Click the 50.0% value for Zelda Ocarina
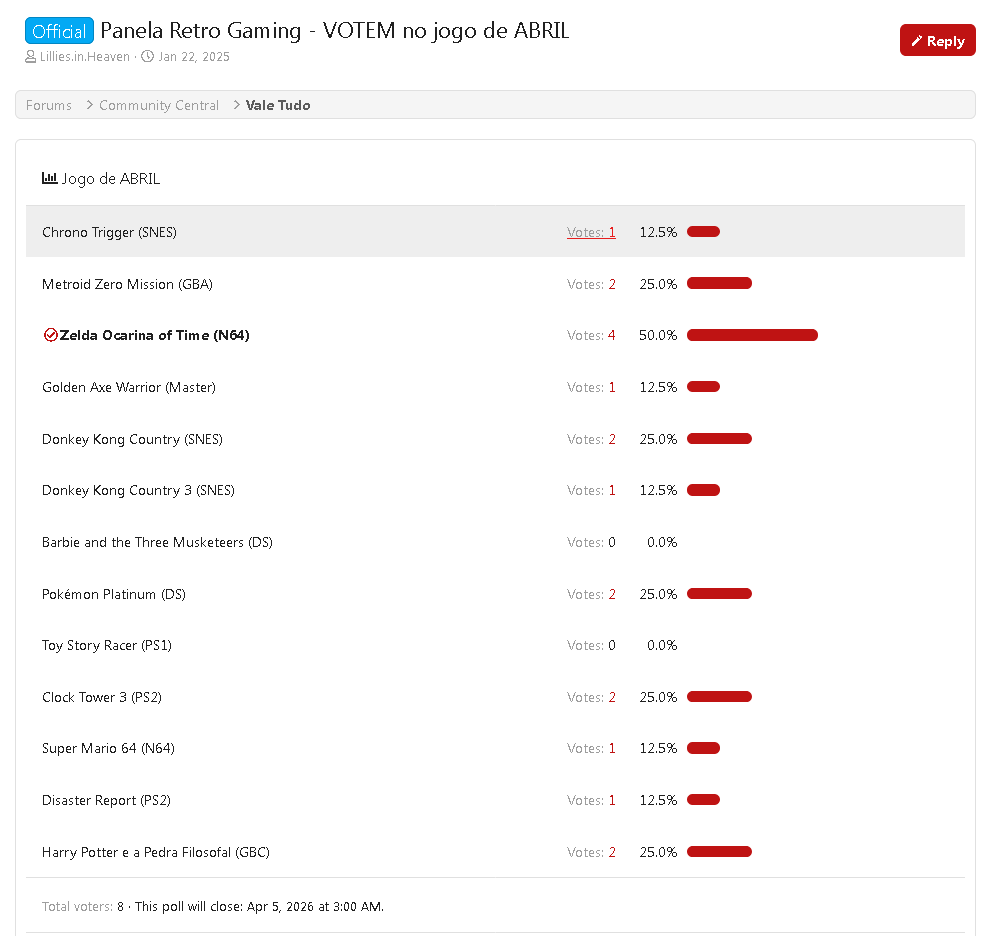Image resolution: width=984 pixels, height=936 pixels. point(658,336)
